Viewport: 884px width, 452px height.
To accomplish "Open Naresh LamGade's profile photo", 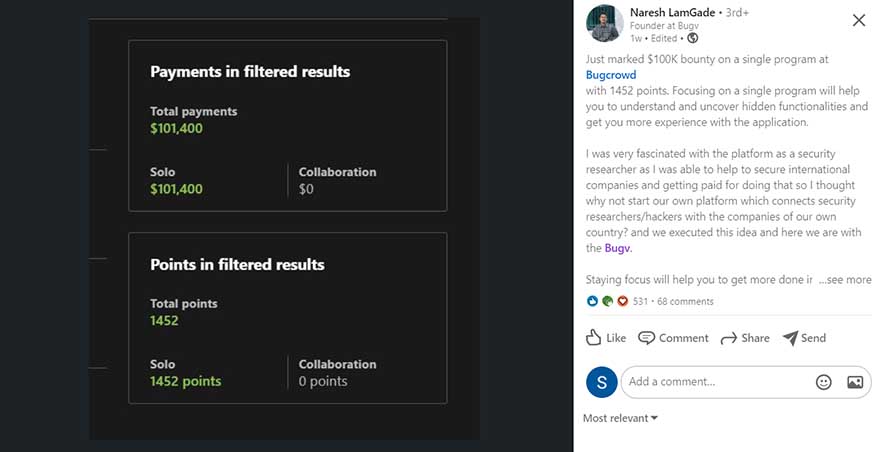I will click(x=604, y=24).
